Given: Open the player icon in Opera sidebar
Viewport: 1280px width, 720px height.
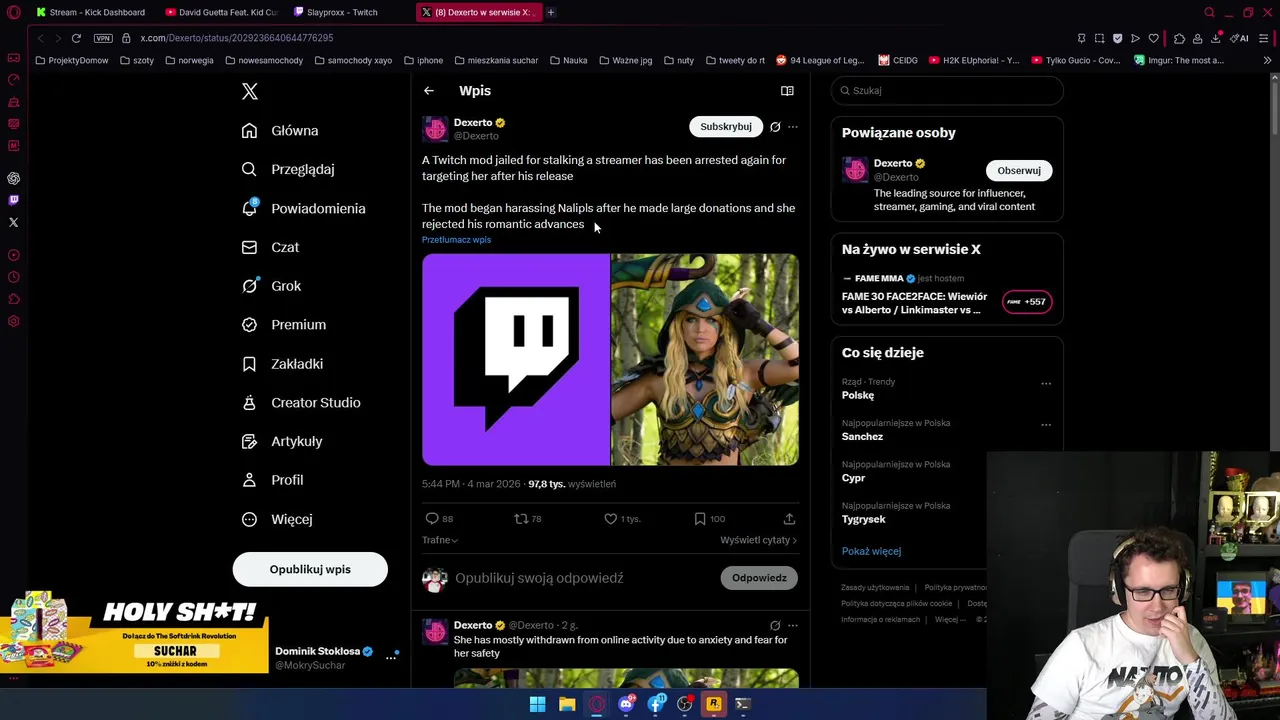Looking at the screenshot, I should pos(14,255).
